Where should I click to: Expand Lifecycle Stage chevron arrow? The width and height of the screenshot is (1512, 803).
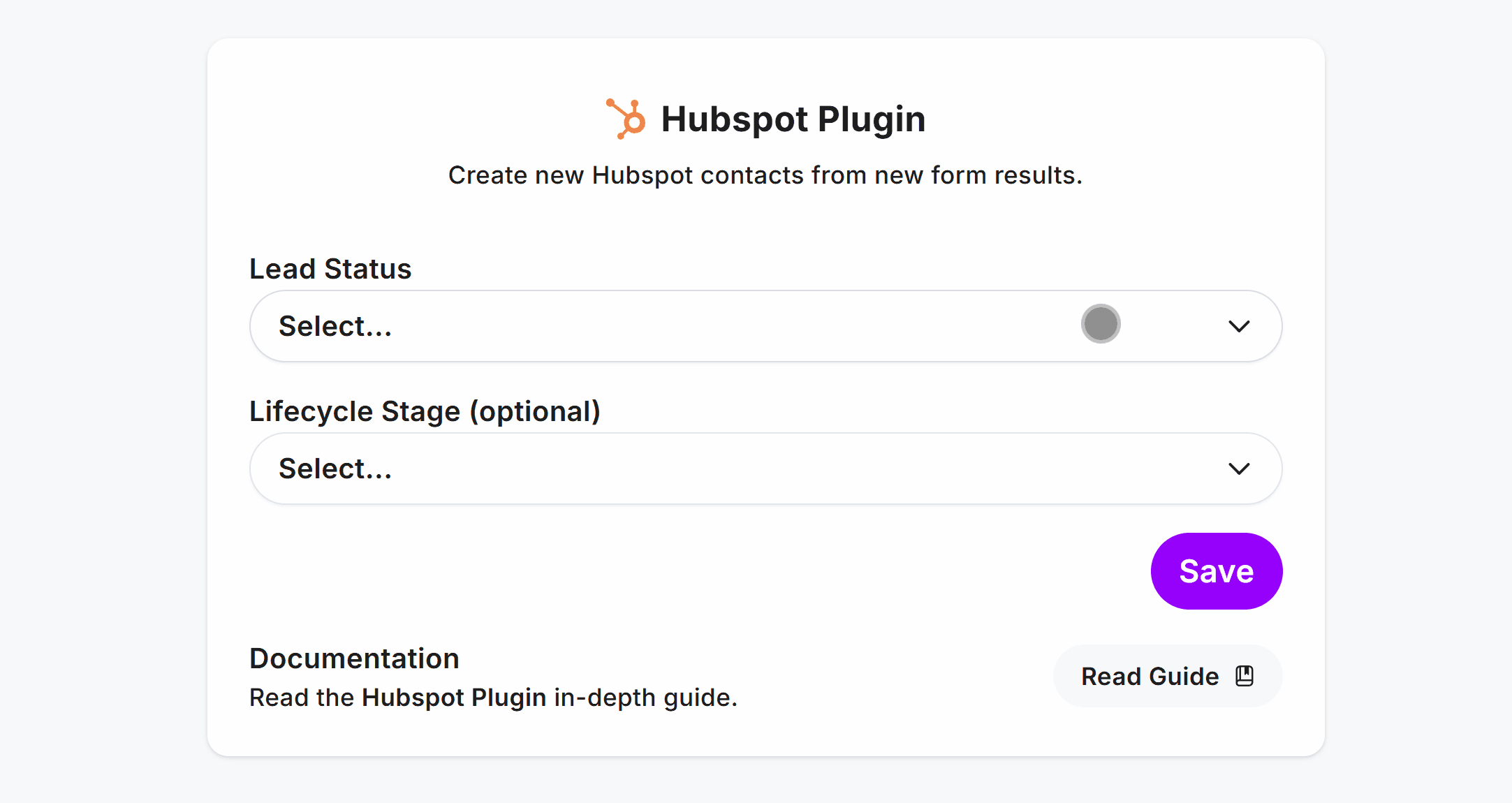click(x=1239, y=469)
